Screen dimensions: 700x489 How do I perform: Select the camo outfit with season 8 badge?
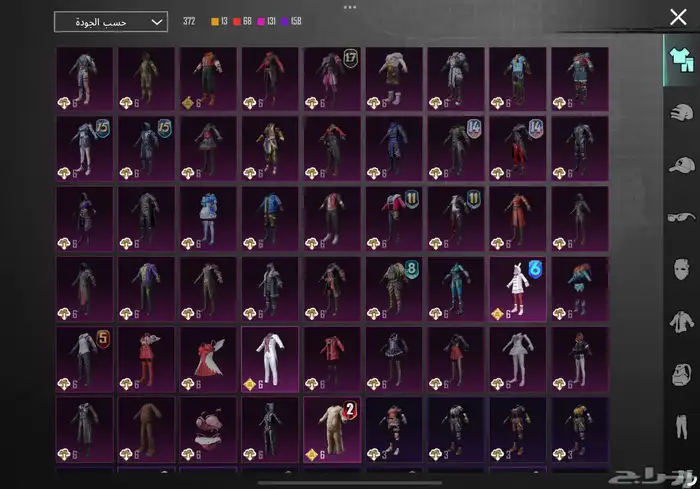(x=394, y=289)
